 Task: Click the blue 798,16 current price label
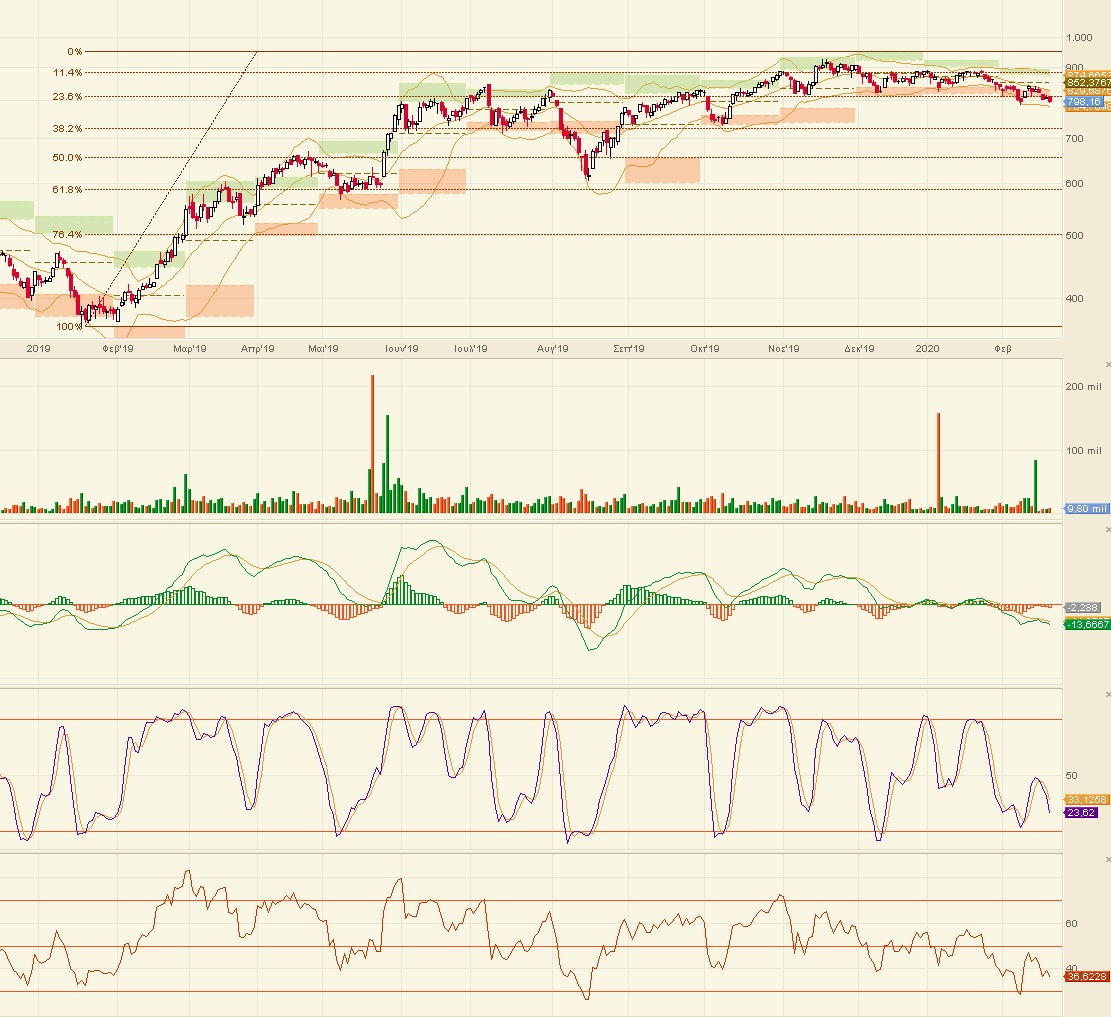(1084, 102)
